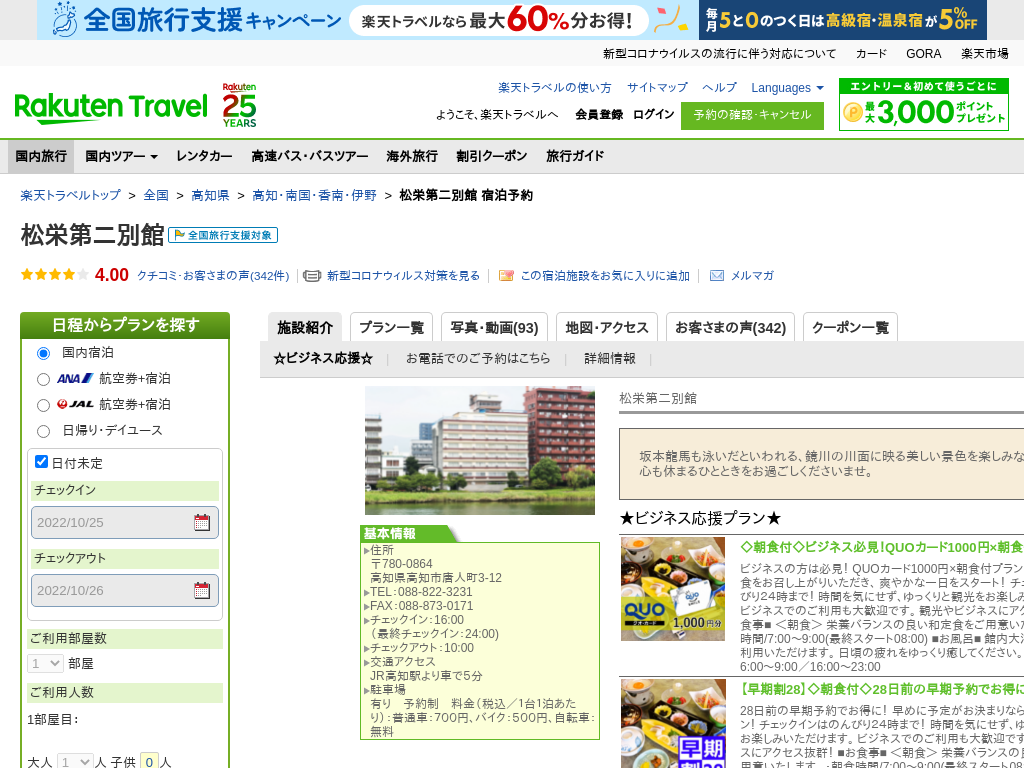Switch to the プラン一覧 tab
1024x768 pixels.
391,327
